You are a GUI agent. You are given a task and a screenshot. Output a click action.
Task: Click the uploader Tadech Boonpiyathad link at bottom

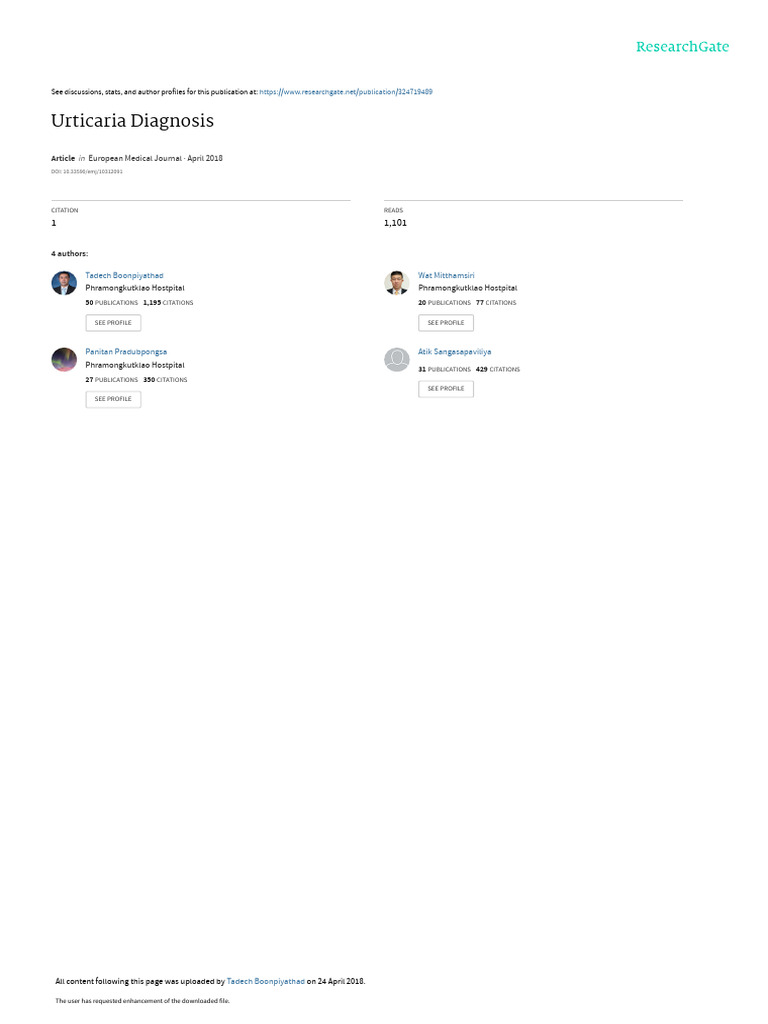point(265,981)
